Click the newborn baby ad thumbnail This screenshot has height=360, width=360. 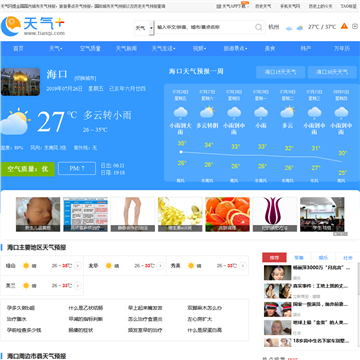click(38, 214)
